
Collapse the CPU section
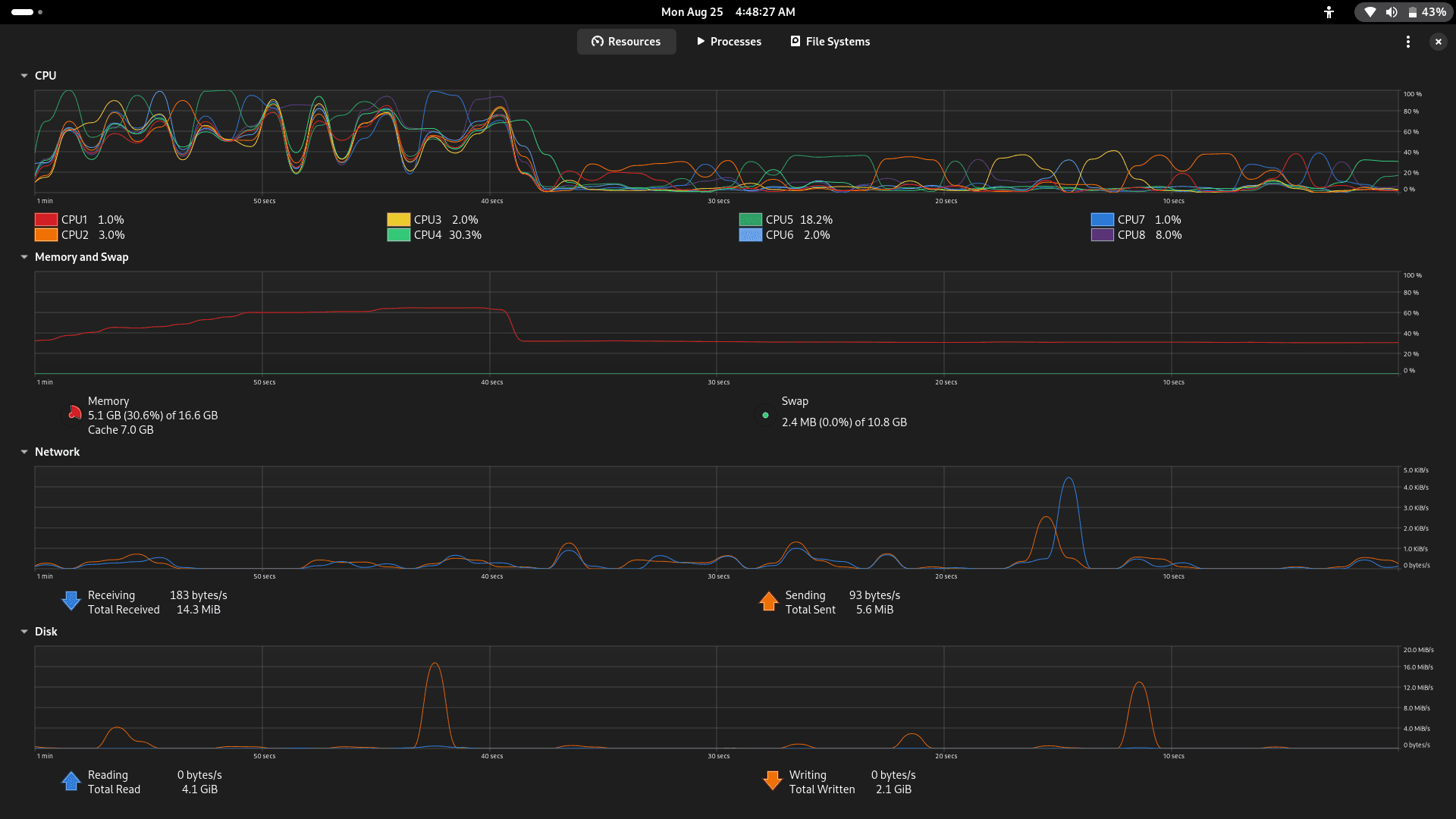[24, 76]
